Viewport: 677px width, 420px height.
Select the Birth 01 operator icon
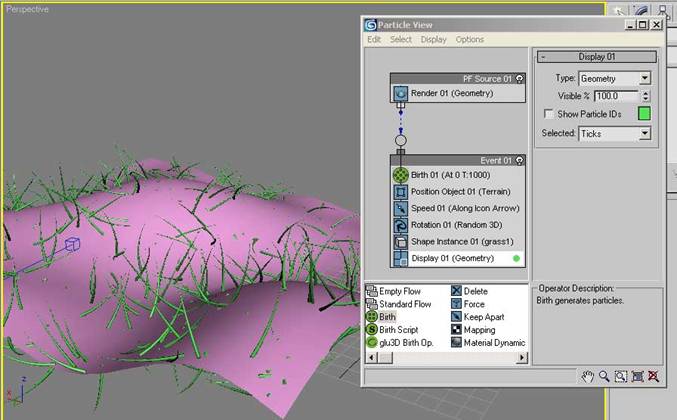tap(400, 174)
